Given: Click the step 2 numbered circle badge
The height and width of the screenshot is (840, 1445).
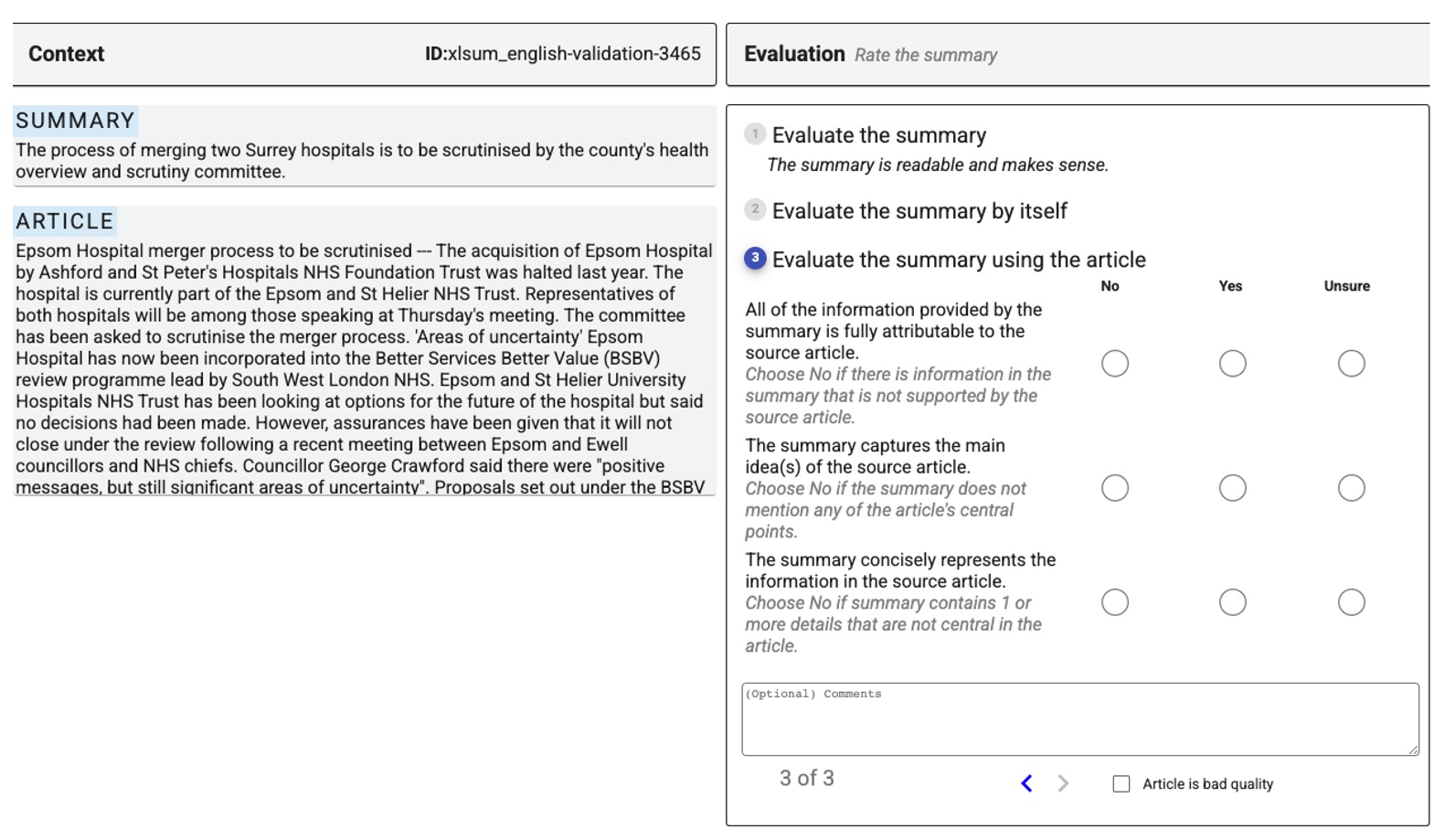Looking at the screenshot, I should point(755,210).
